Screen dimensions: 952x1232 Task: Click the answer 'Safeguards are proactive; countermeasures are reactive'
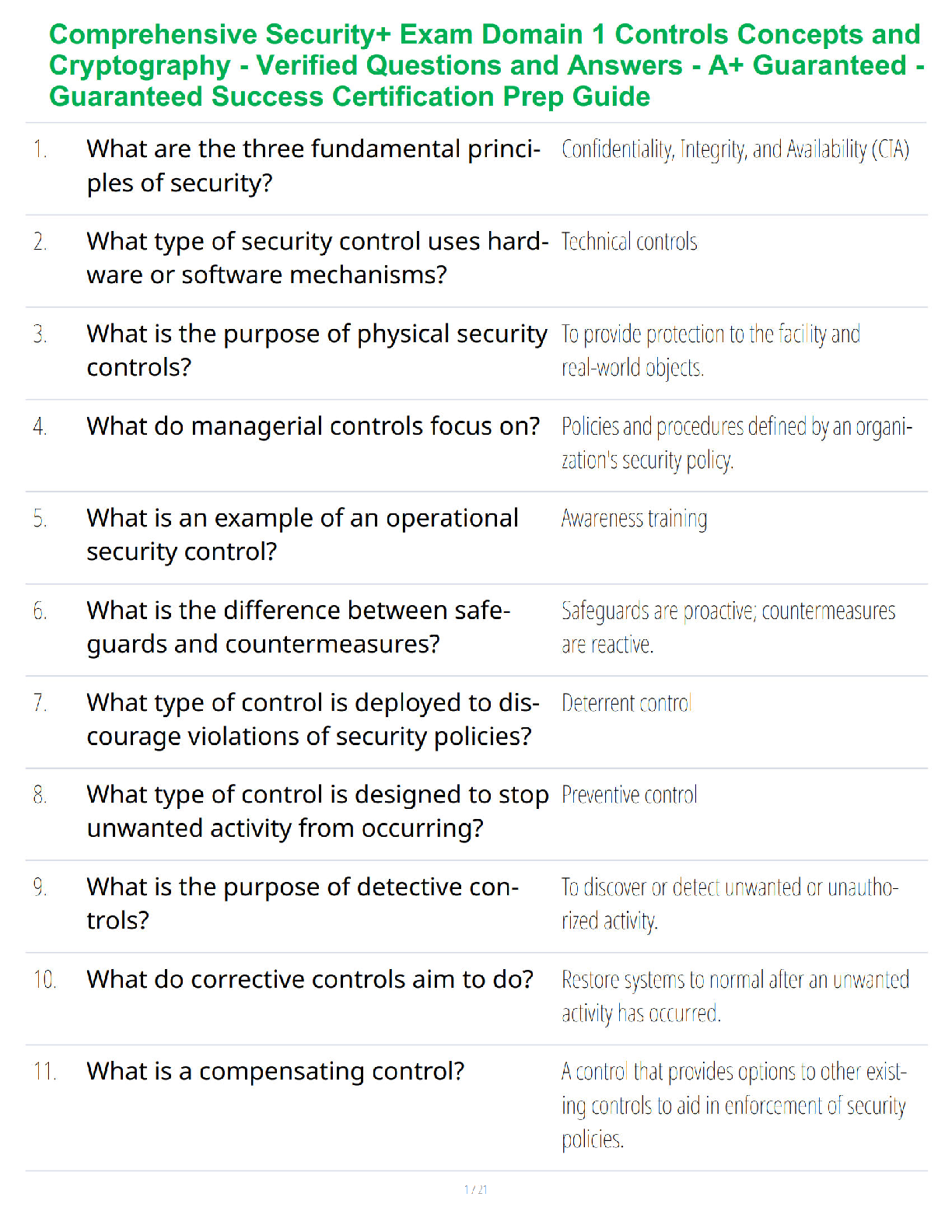(x=729, y=628)
